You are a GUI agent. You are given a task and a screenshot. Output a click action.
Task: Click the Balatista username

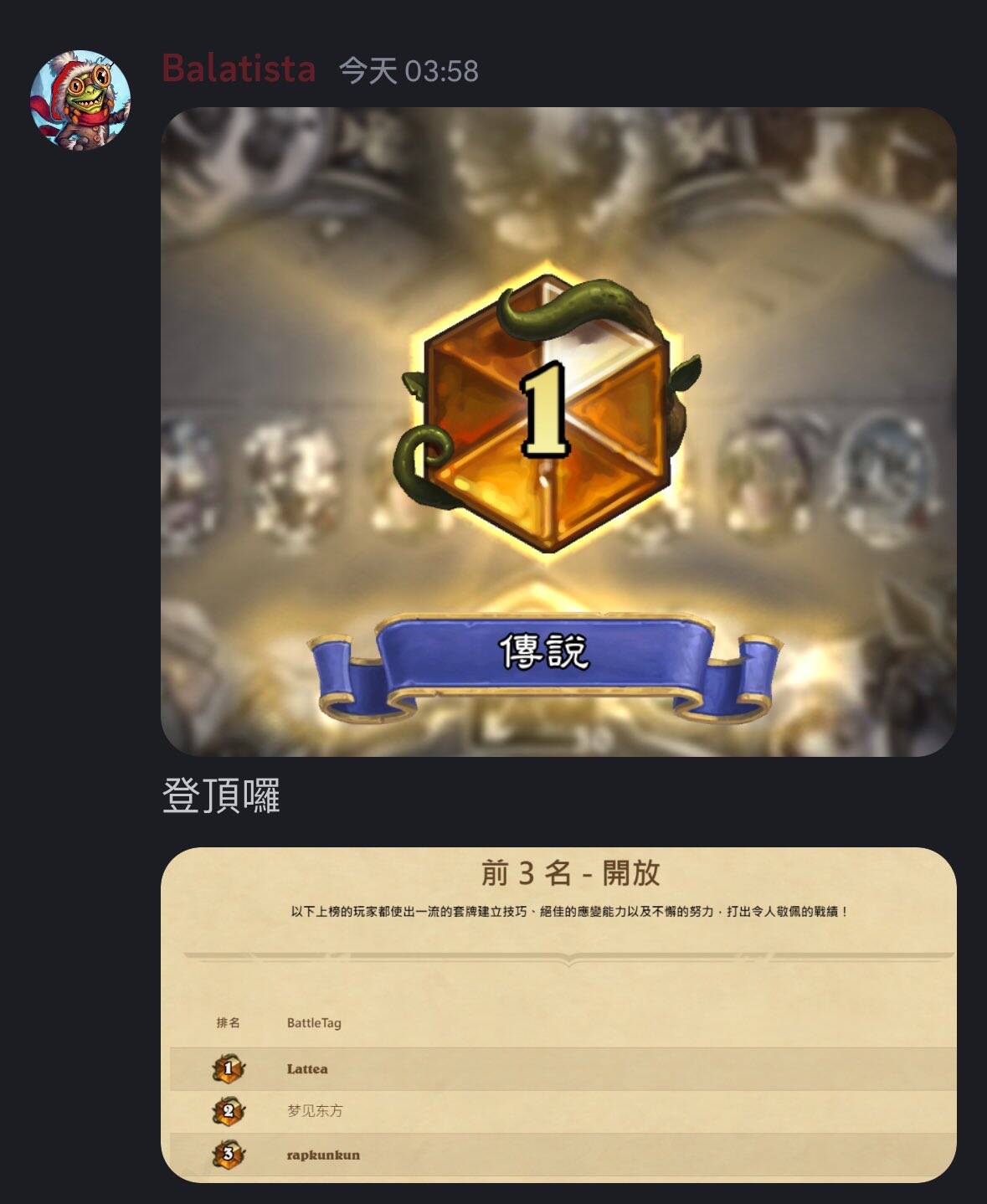239,69
